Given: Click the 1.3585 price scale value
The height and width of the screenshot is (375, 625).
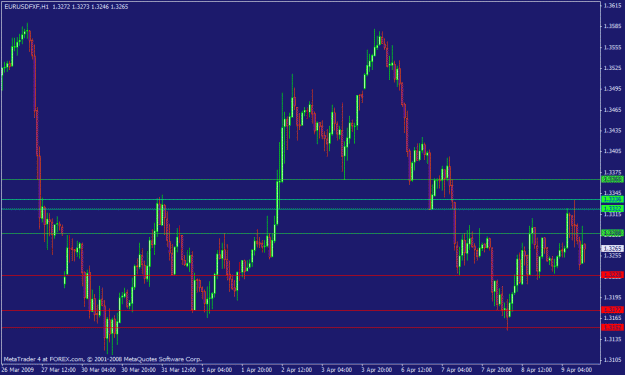Looking at the screenshot, I should pyautogui.click(x=612, y=26).
